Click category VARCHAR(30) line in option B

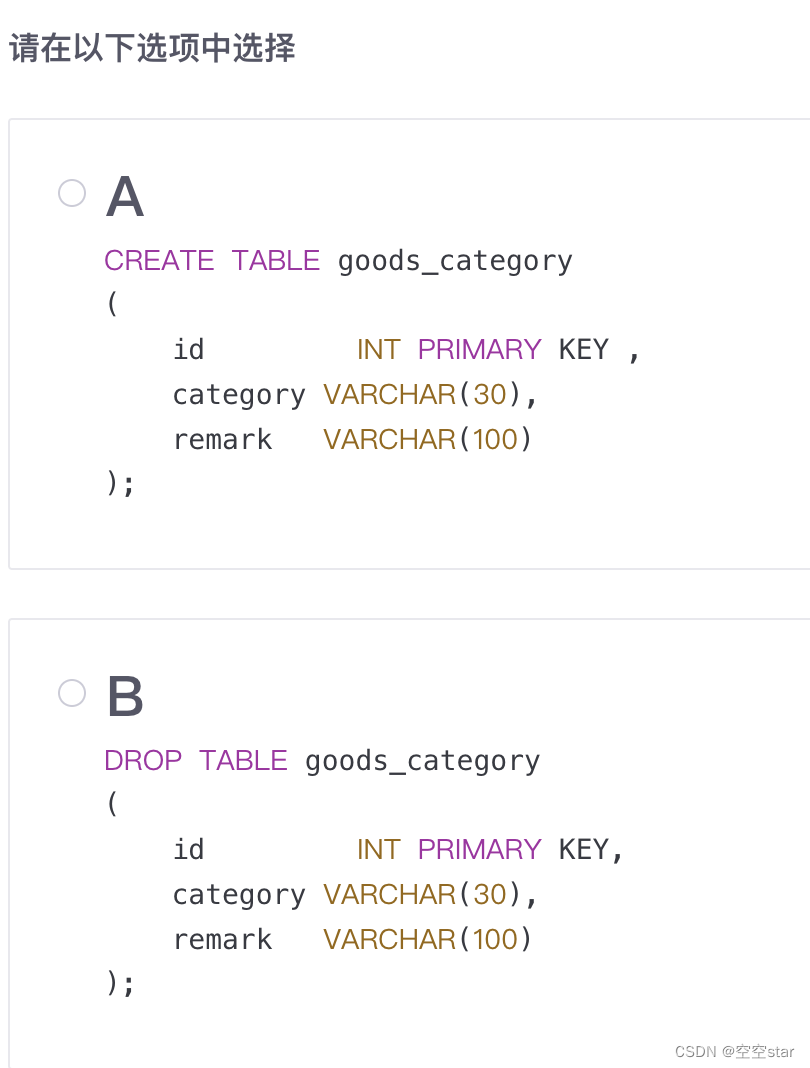coord(355,895)
